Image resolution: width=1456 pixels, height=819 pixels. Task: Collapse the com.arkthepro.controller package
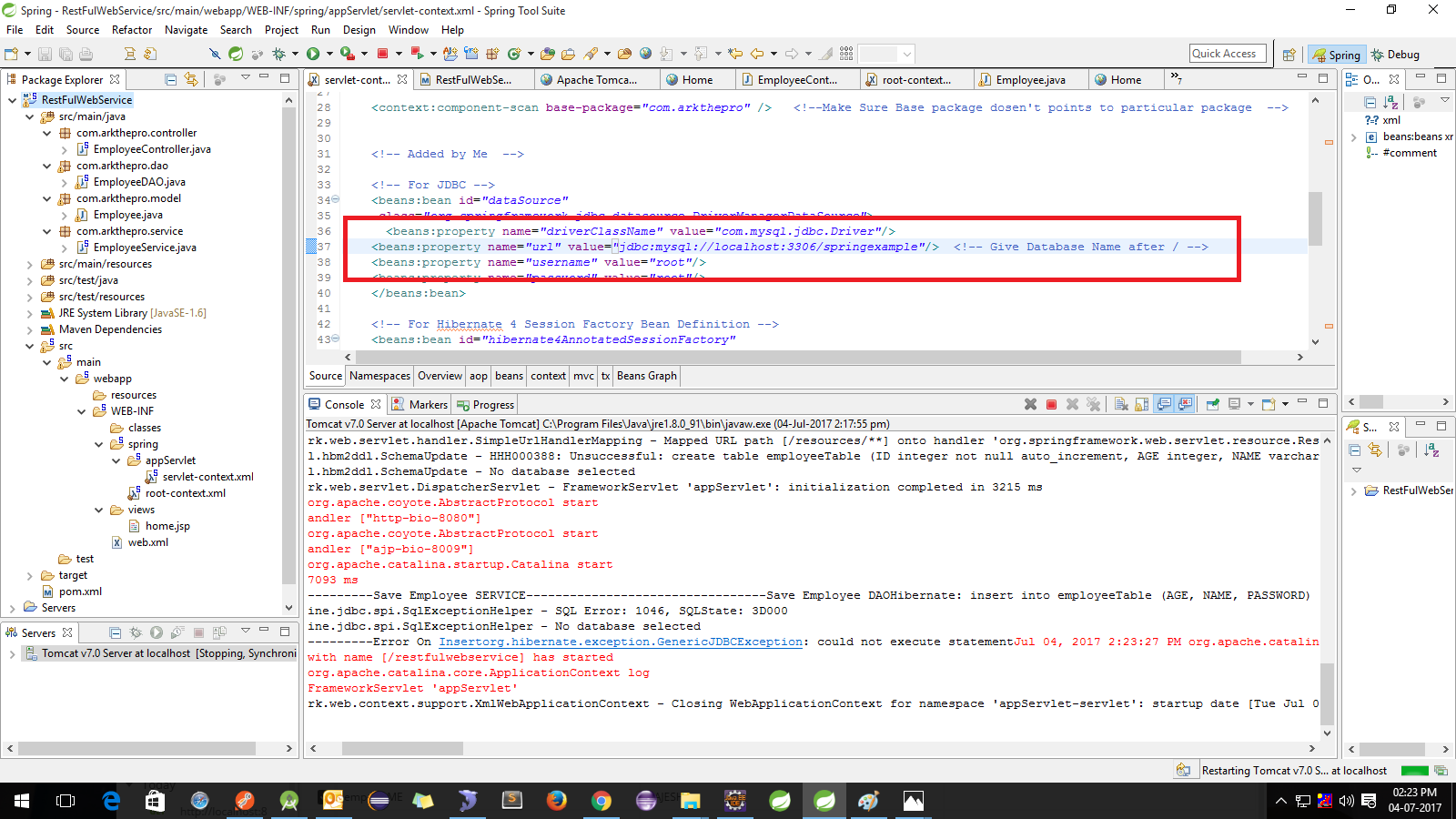click(46, 132)
